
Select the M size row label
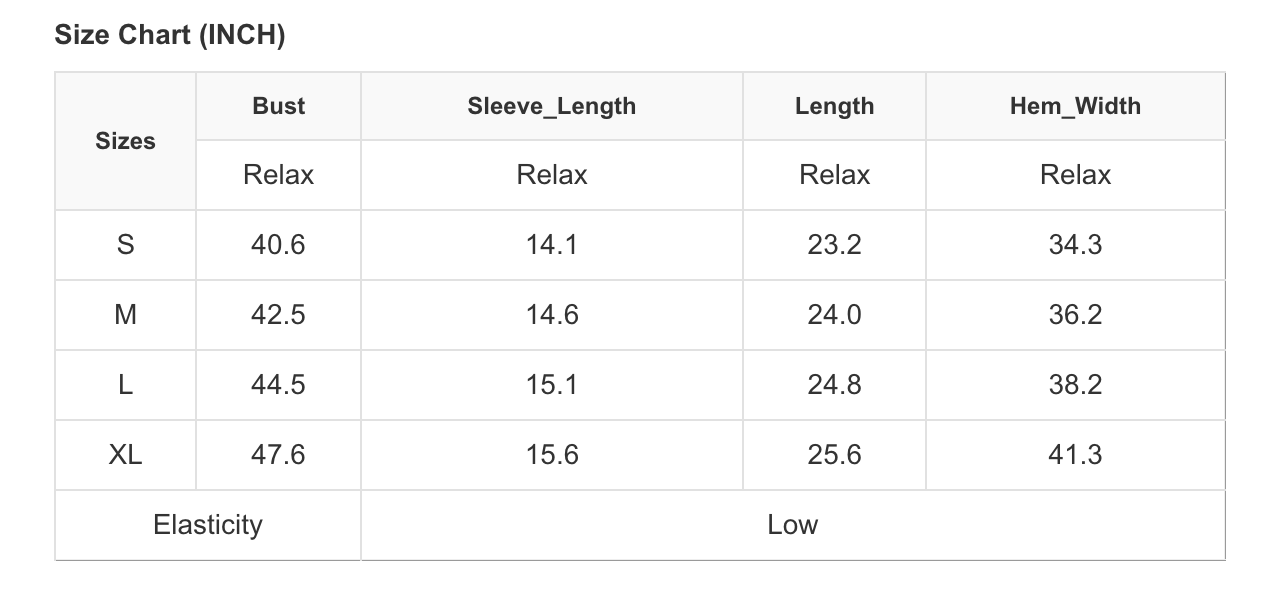tap(125, 315)
